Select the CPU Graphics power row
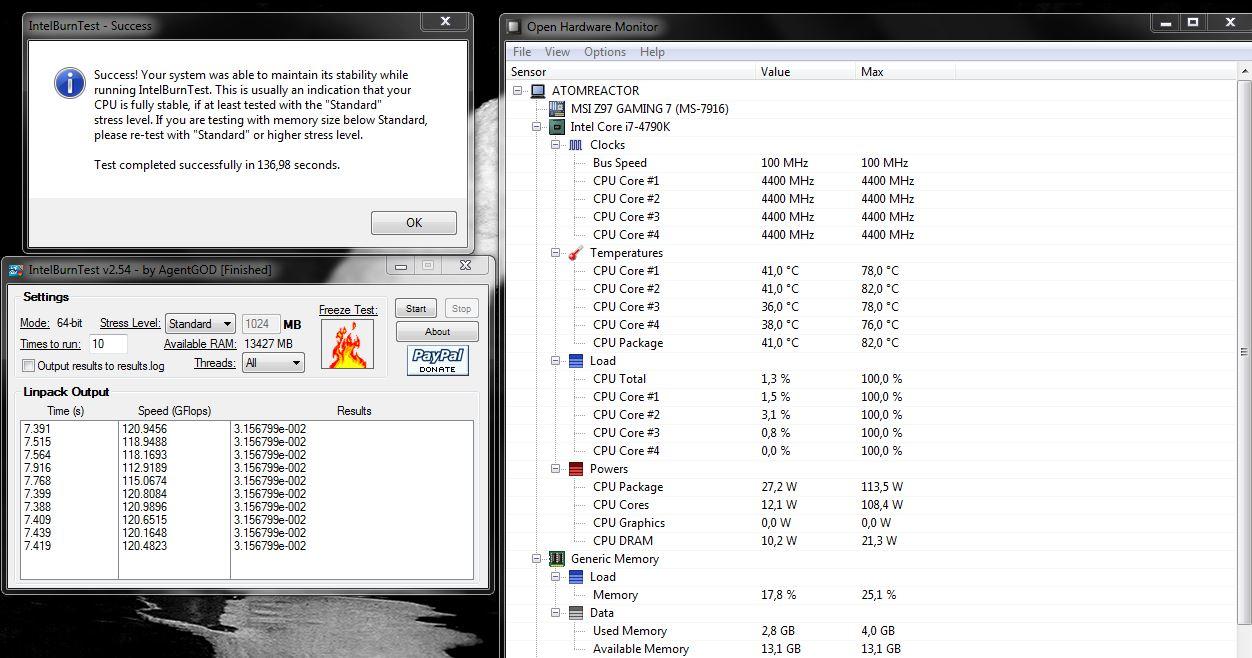This screenshot has width=1252, height=658. (870, 523)
